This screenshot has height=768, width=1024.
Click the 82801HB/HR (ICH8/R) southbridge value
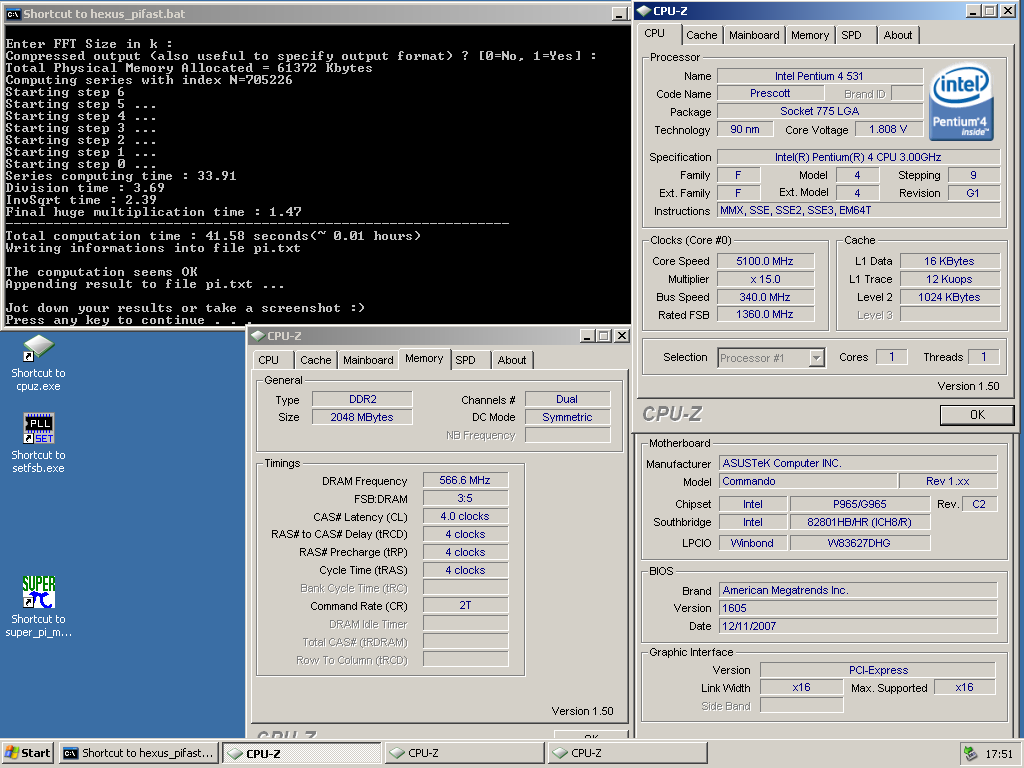[x=859, y=522]
